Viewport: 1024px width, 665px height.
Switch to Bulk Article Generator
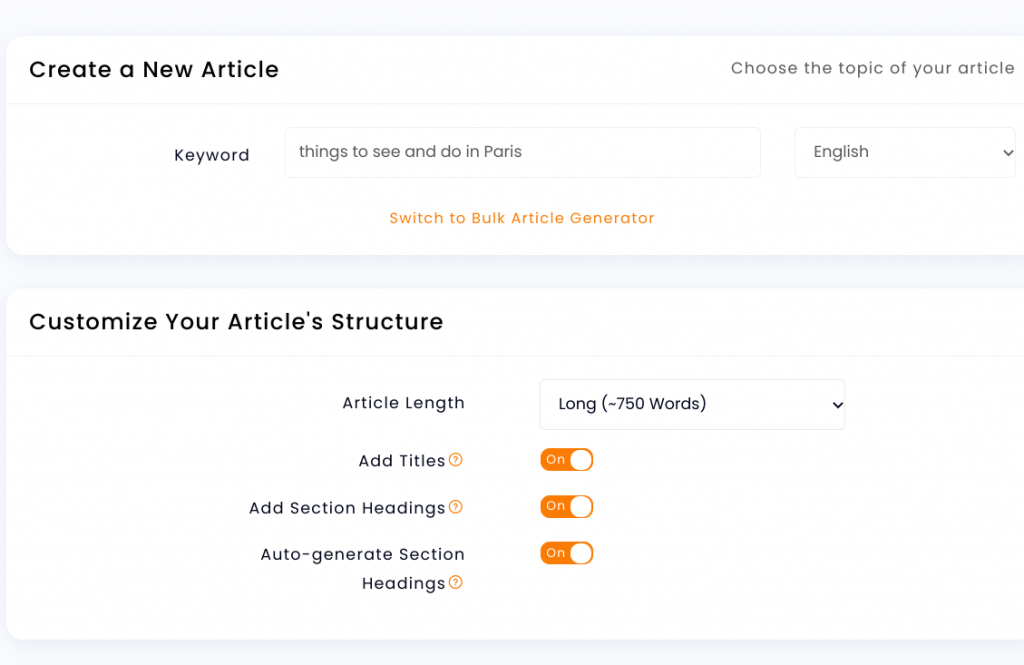pos(522,218)
